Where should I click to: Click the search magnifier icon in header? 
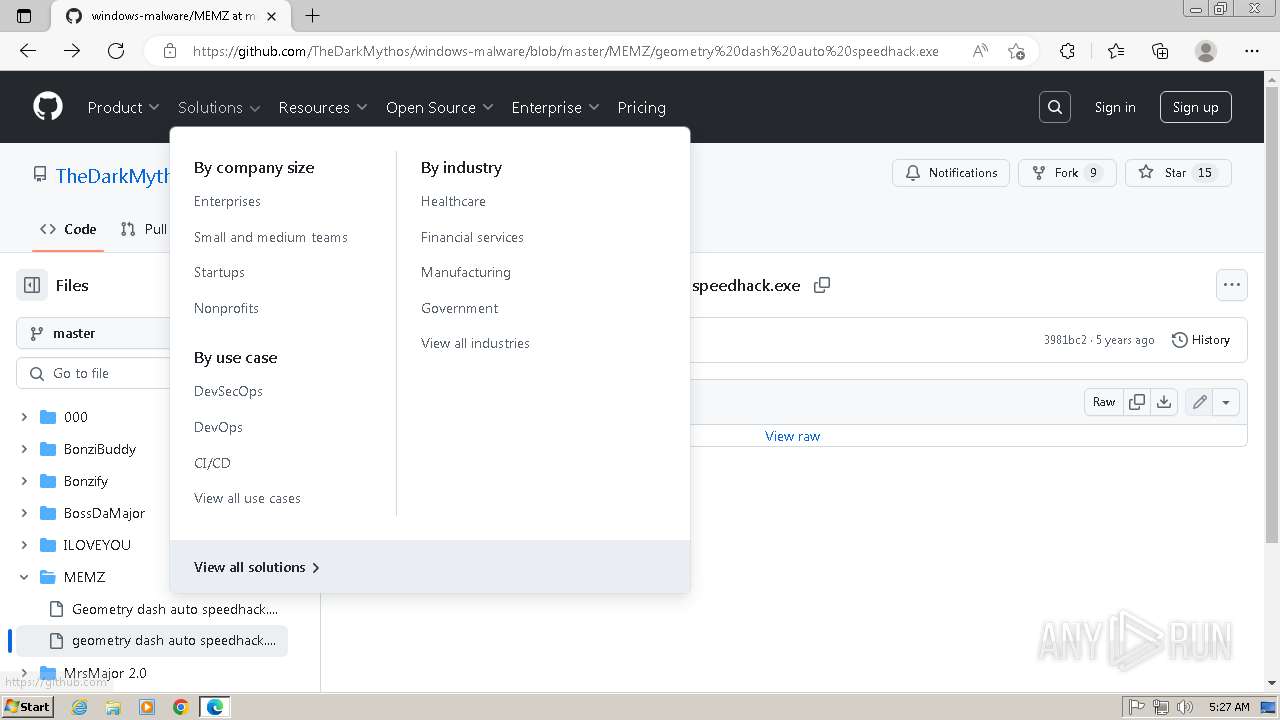(x=1055, y=107)
